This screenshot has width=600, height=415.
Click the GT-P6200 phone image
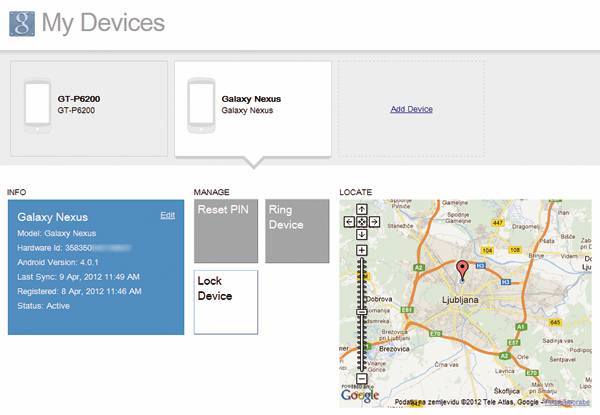coord(38,106)
